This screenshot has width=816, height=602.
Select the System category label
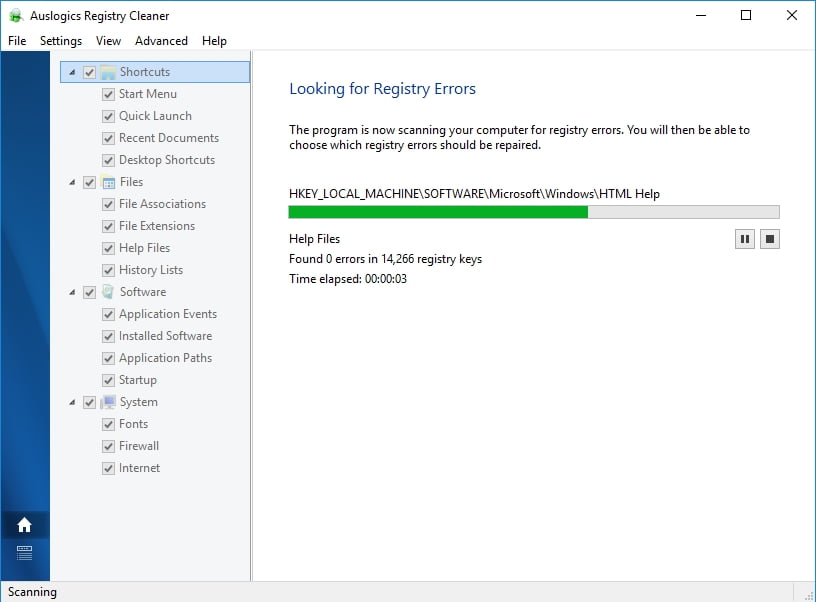coord(138,402)
